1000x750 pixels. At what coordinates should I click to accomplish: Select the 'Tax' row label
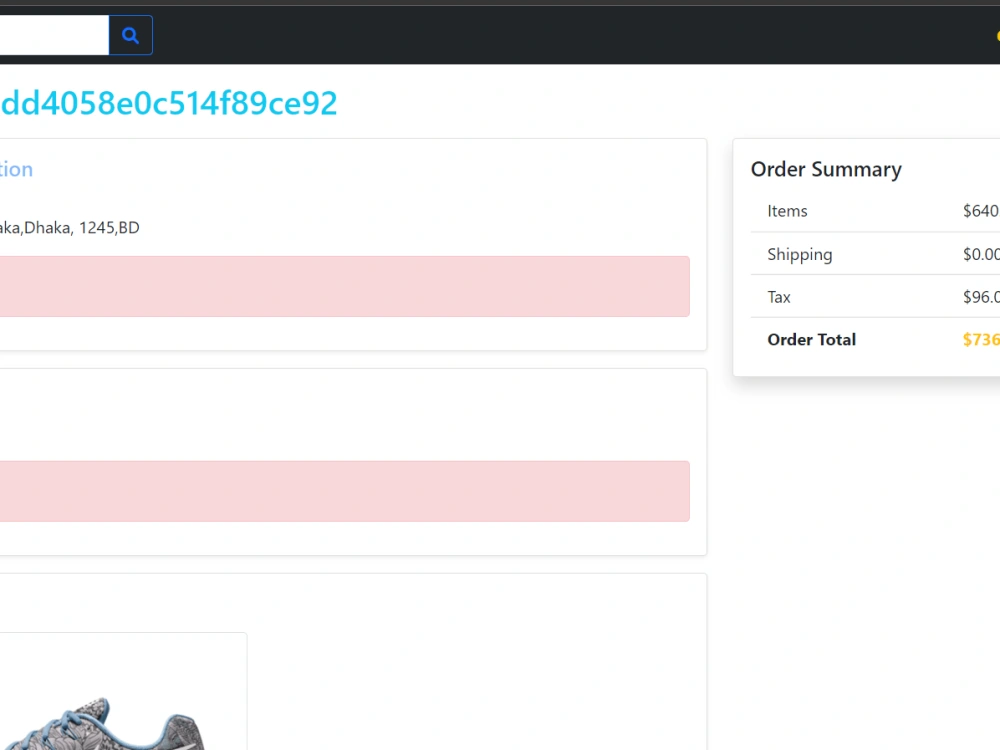tap(779, 297)
